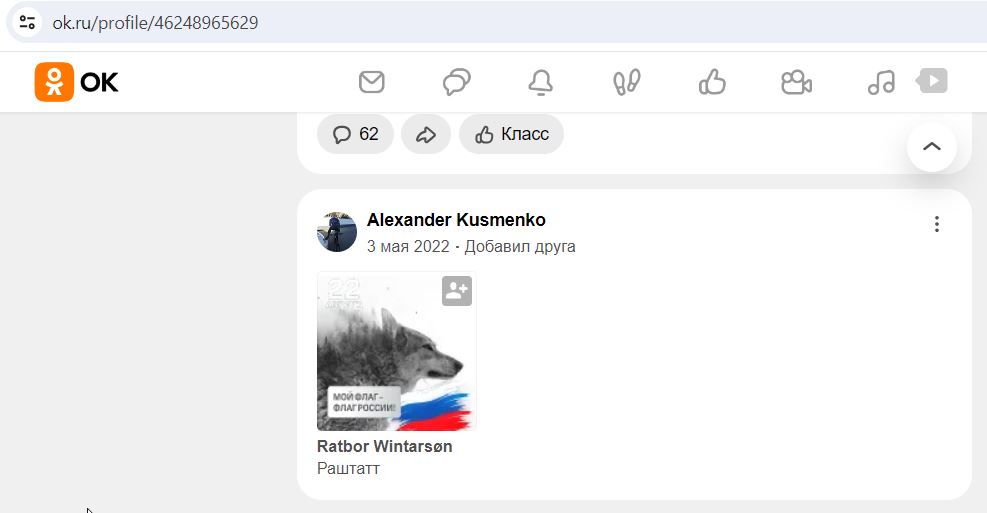The height and width of the screenshot is (513, 987).
Task: Click Alexander Kusmenko's round avatar
Action: 337,232
